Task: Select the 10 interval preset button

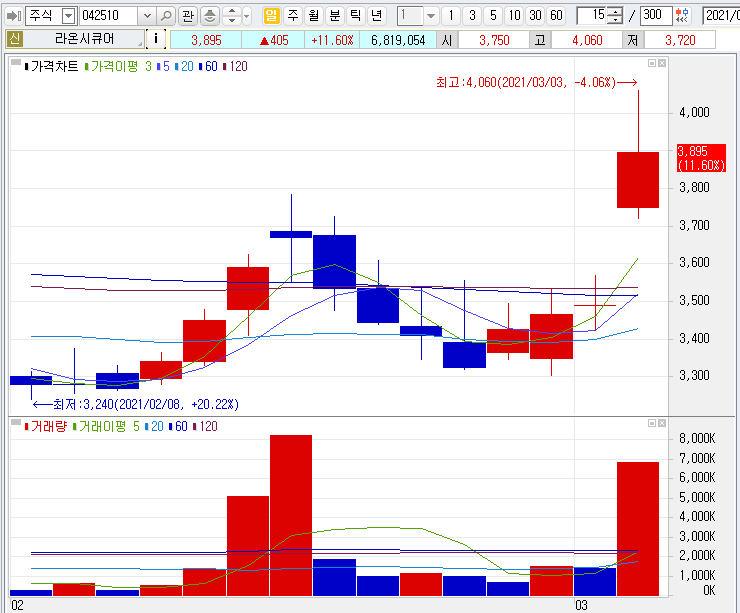Action: point(514,16)
